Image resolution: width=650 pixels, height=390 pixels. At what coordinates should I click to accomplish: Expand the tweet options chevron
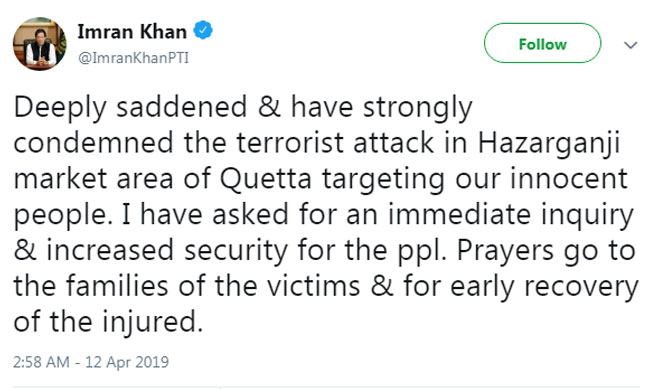point(631,45)
